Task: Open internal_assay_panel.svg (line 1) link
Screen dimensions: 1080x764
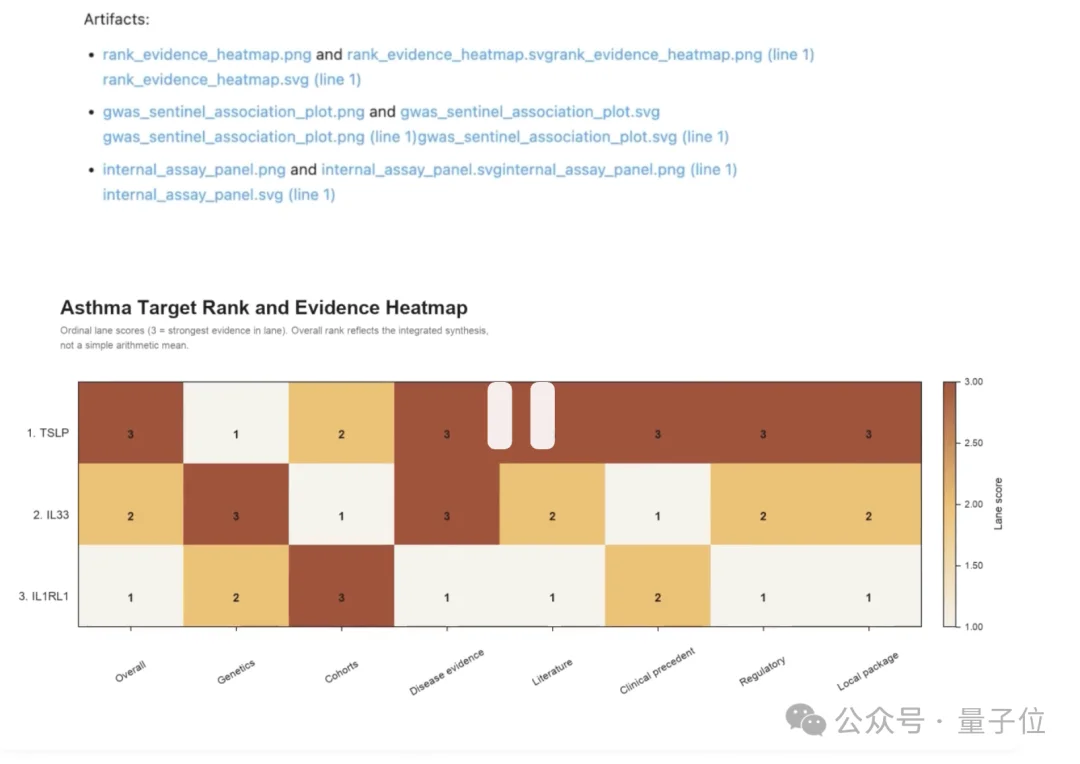Action: point(219,194)
